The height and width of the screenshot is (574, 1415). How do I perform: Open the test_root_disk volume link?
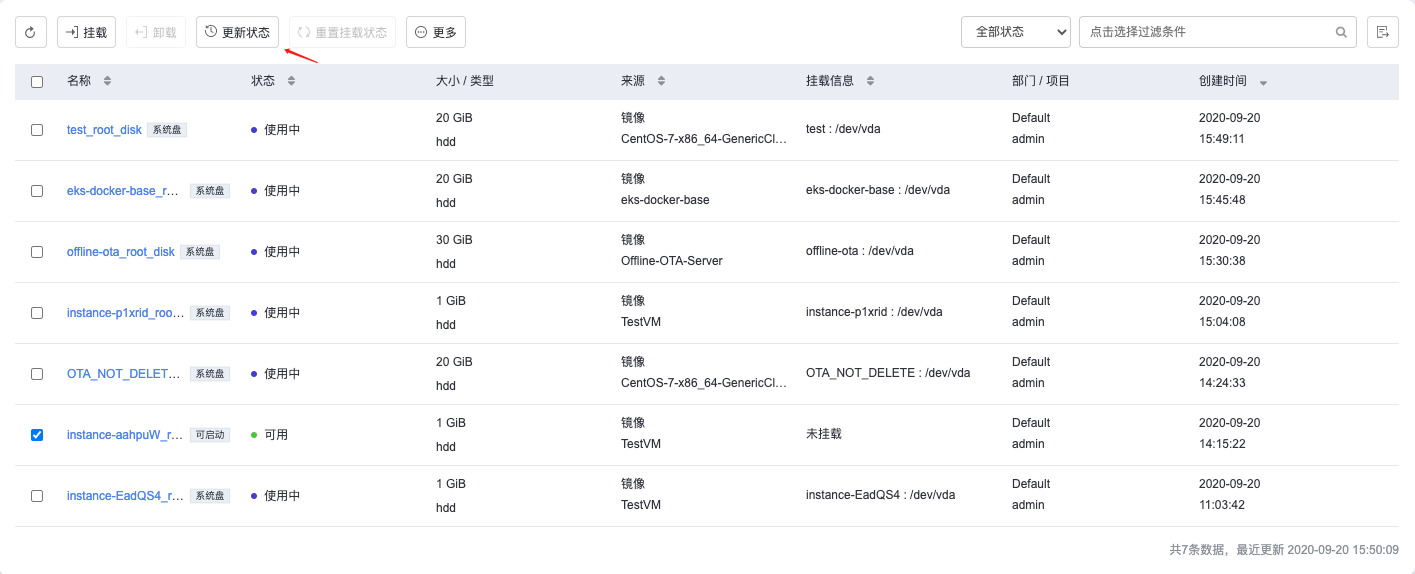point(104,130)
